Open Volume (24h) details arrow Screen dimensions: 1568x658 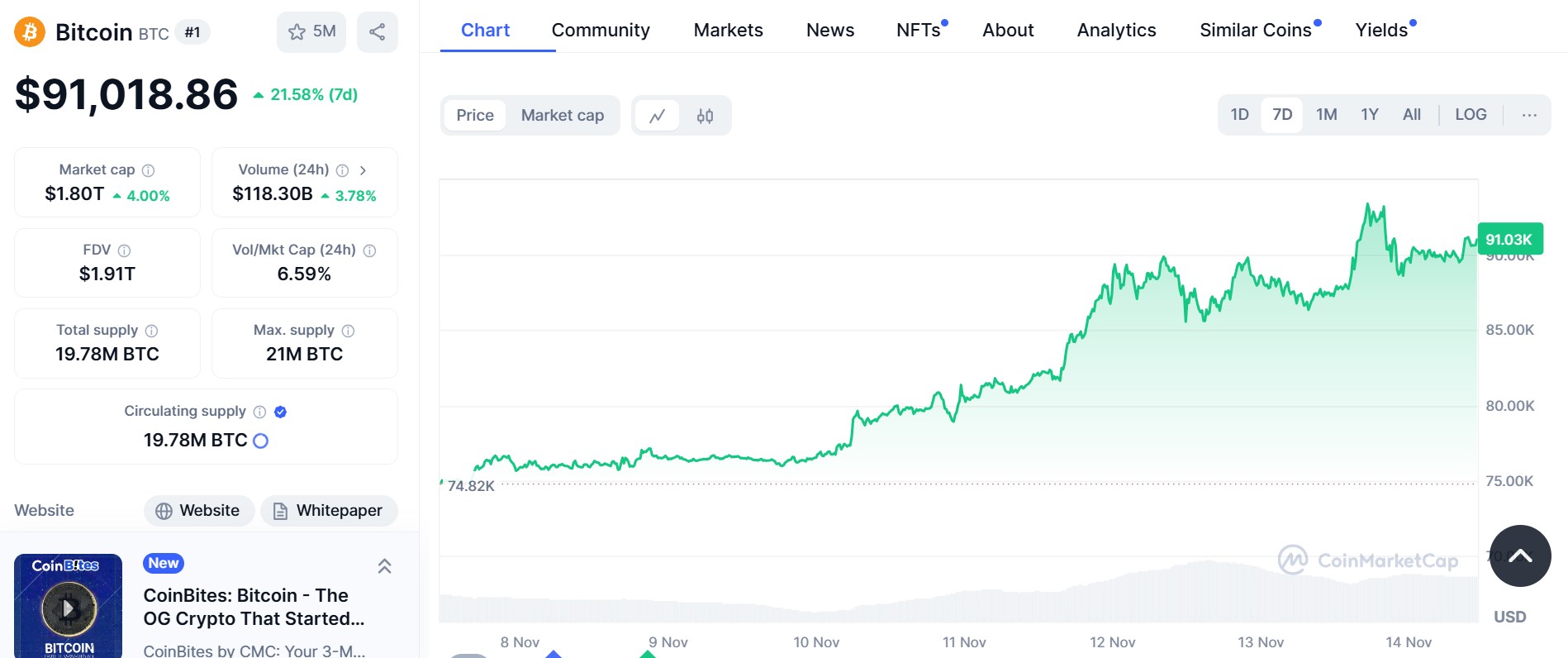[363, 170]
